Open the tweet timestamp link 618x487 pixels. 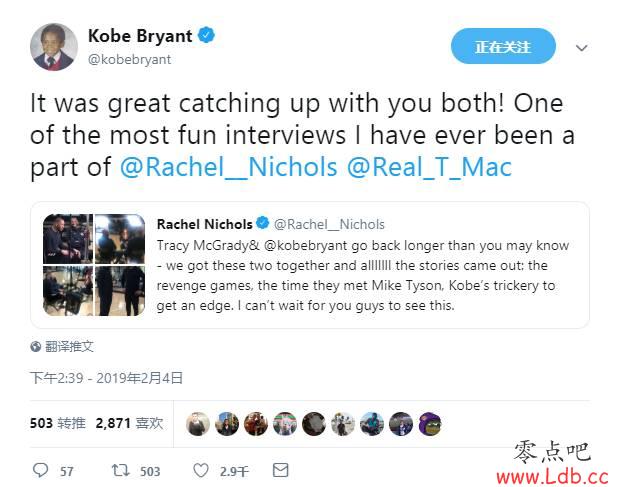pyautogui.click(x=106, y=378)
